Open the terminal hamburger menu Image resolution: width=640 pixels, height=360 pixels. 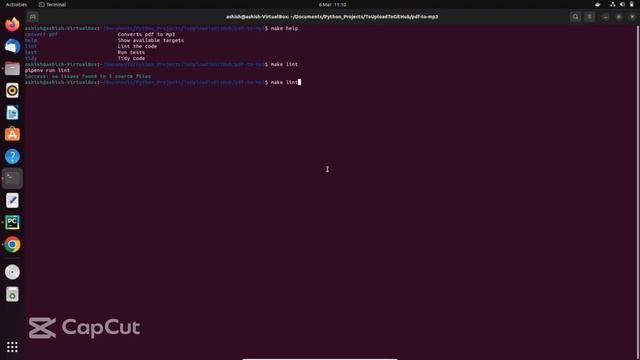tap(589, 17)
